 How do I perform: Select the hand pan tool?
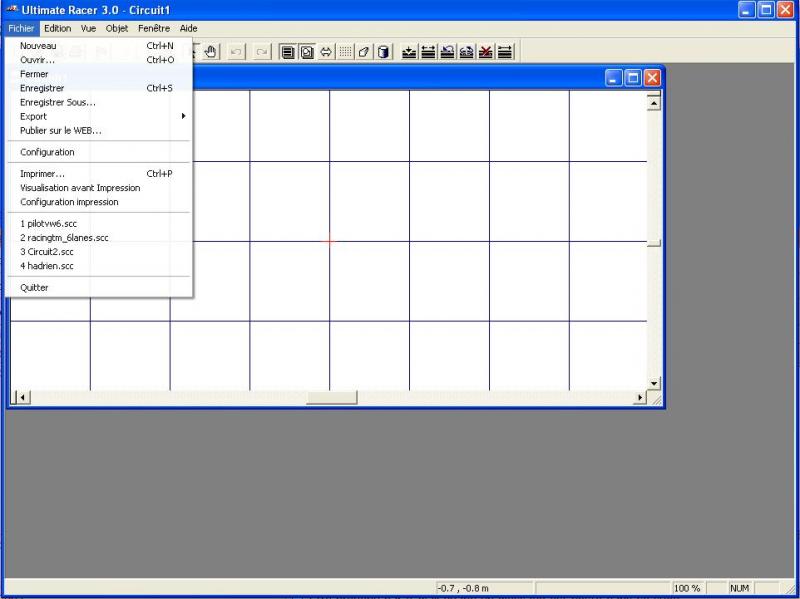point(211,52)
